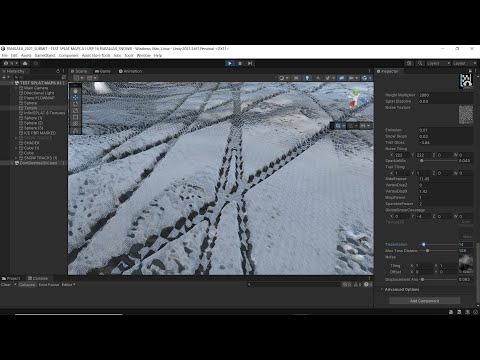
Task: Open the account dropdown in the top left toolbar
Action: click(x=10, y=63)
